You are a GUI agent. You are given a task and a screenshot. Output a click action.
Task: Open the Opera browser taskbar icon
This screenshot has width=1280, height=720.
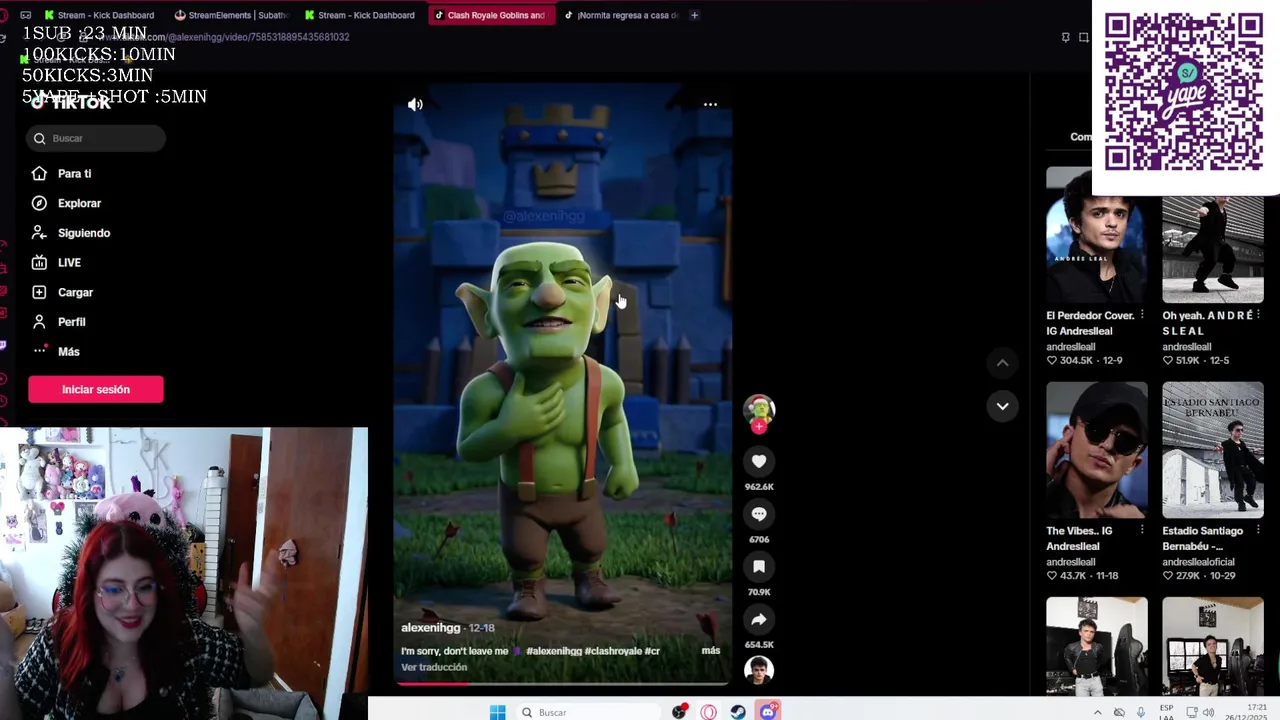click(708, 712)
